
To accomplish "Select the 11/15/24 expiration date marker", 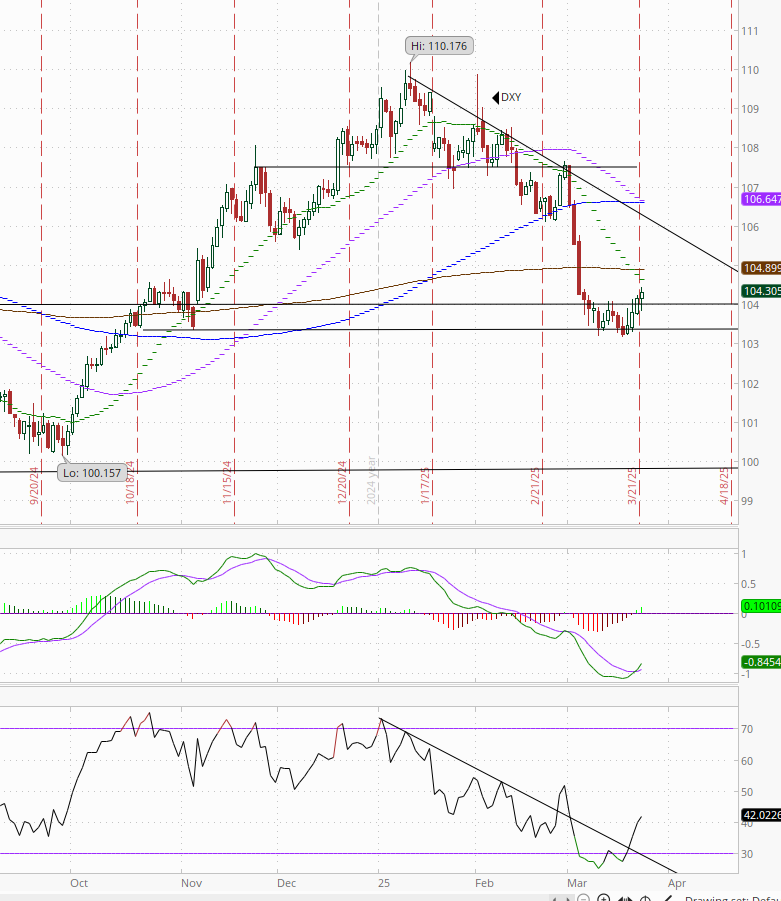I will click(227, 483).
